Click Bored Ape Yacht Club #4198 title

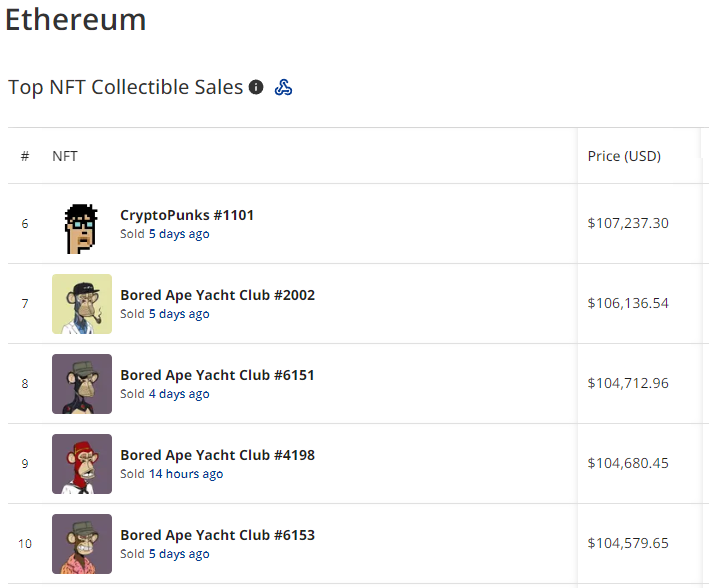tap(217, 455)
